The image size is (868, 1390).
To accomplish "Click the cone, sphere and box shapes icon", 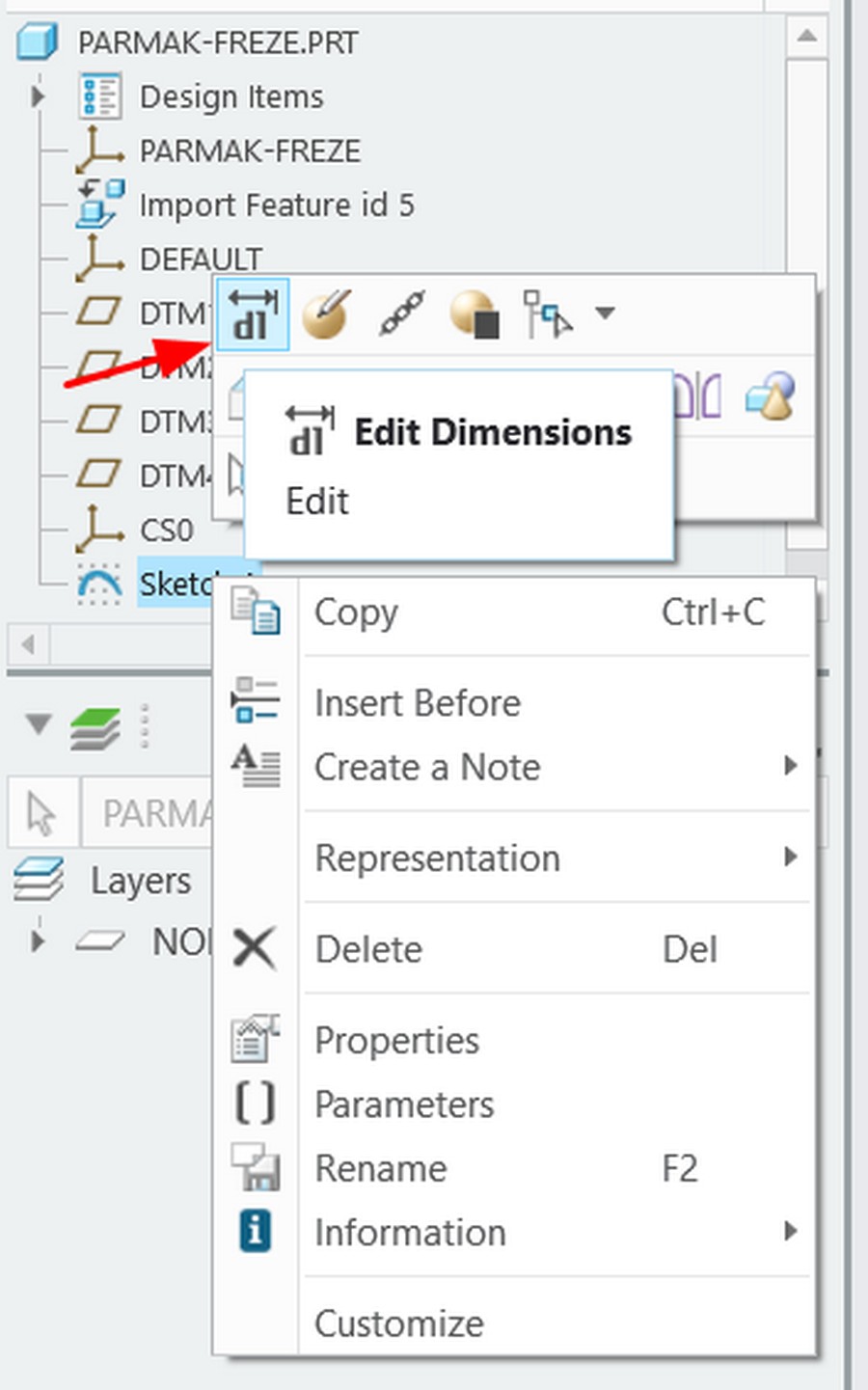I will tap(771, 396).
